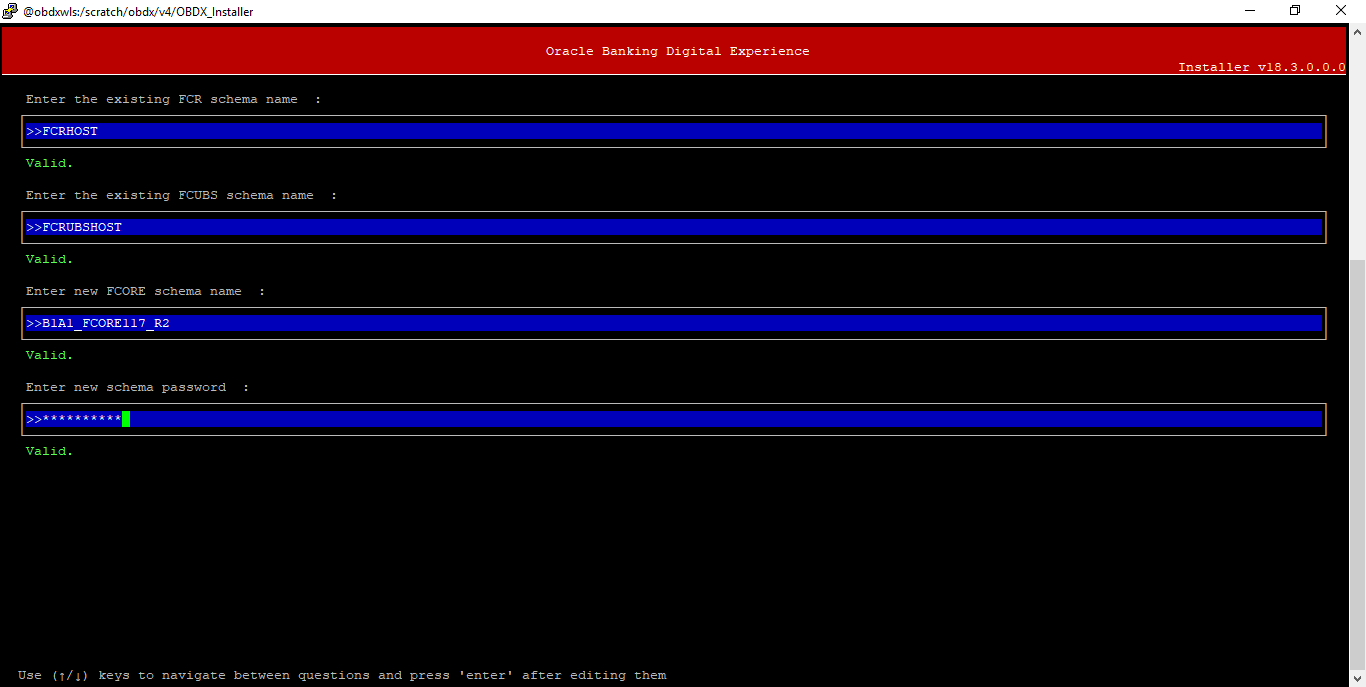Click 'Enter the existing FCR schema name' prompt

(x=173, y=99)
